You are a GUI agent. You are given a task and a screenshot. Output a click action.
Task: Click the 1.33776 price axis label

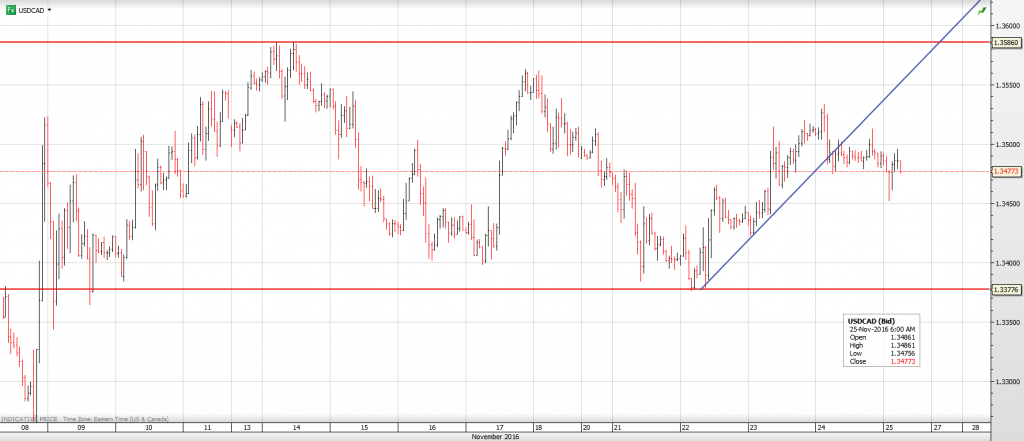[1005, 290]
